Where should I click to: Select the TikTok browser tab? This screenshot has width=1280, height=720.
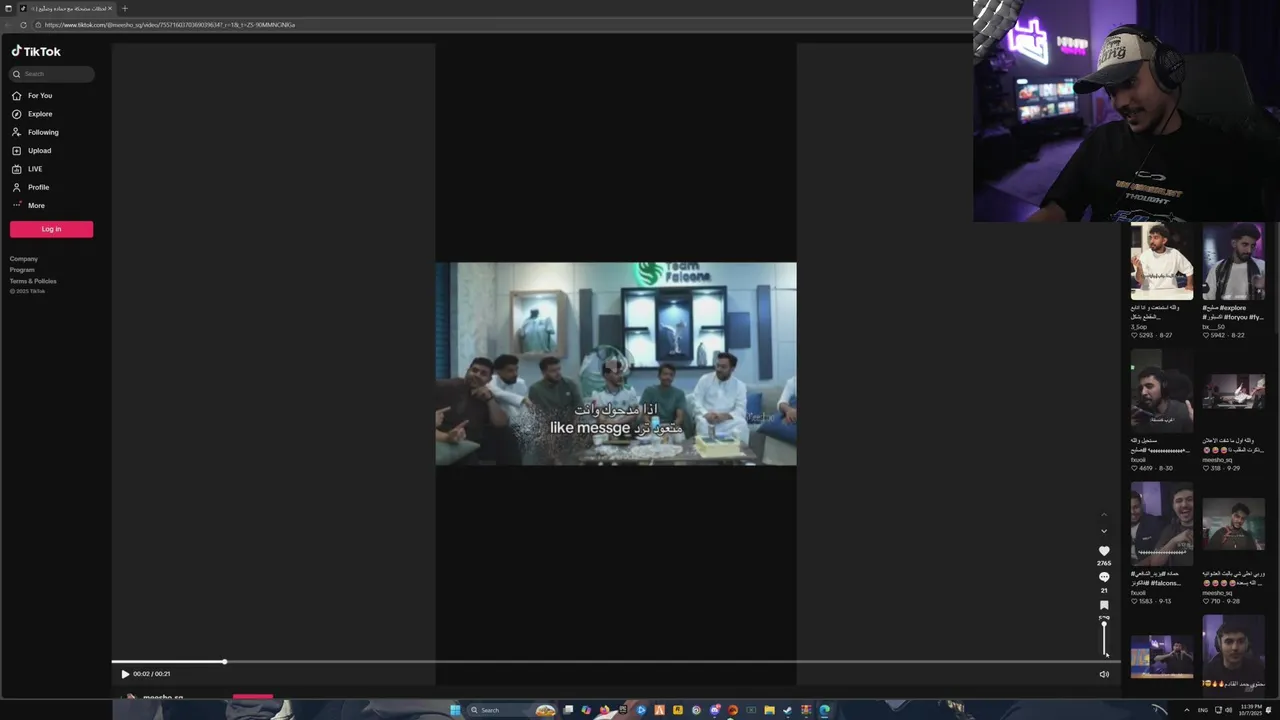pyautogui.click(x=66, y=8)
